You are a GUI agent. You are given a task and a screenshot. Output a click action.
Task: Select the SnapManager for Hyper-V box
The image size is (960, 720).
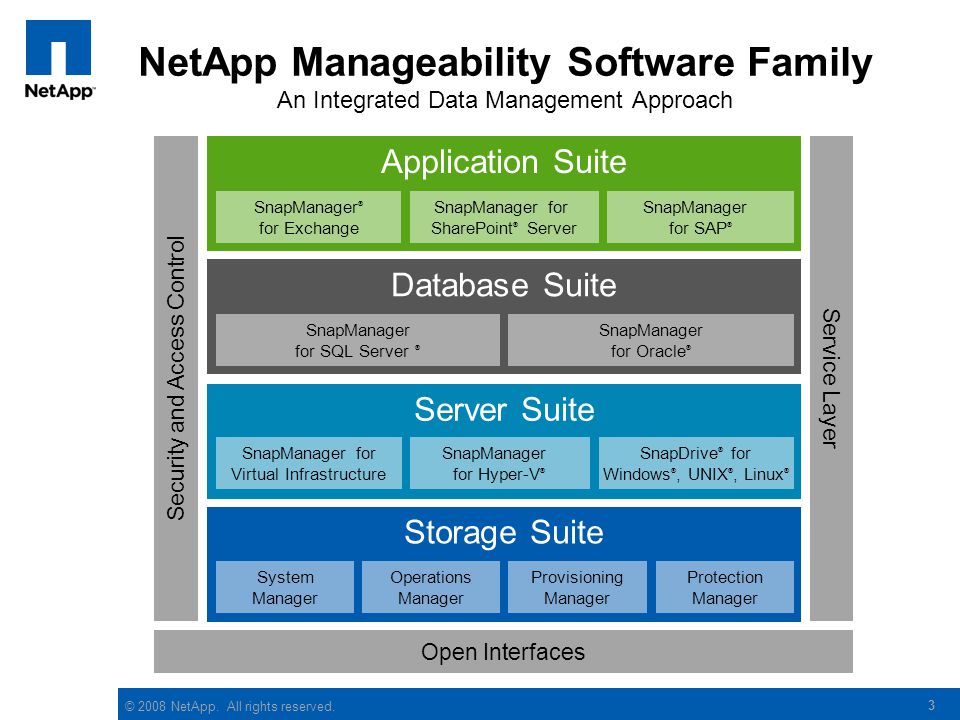point(500,463)
